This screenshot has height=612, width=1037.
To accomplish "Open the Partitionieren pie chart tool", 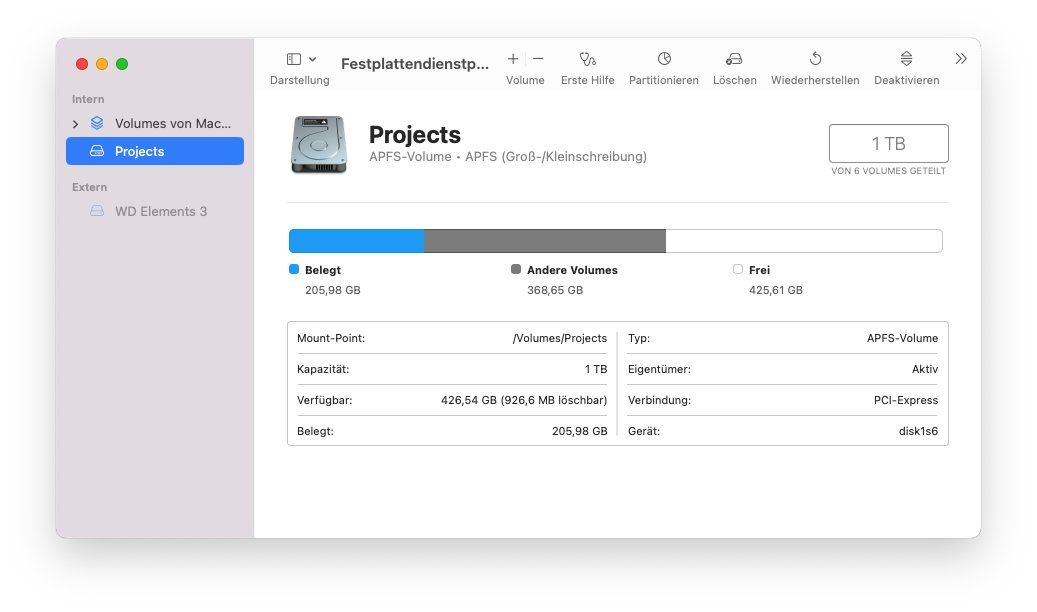I will coord(663,59).
